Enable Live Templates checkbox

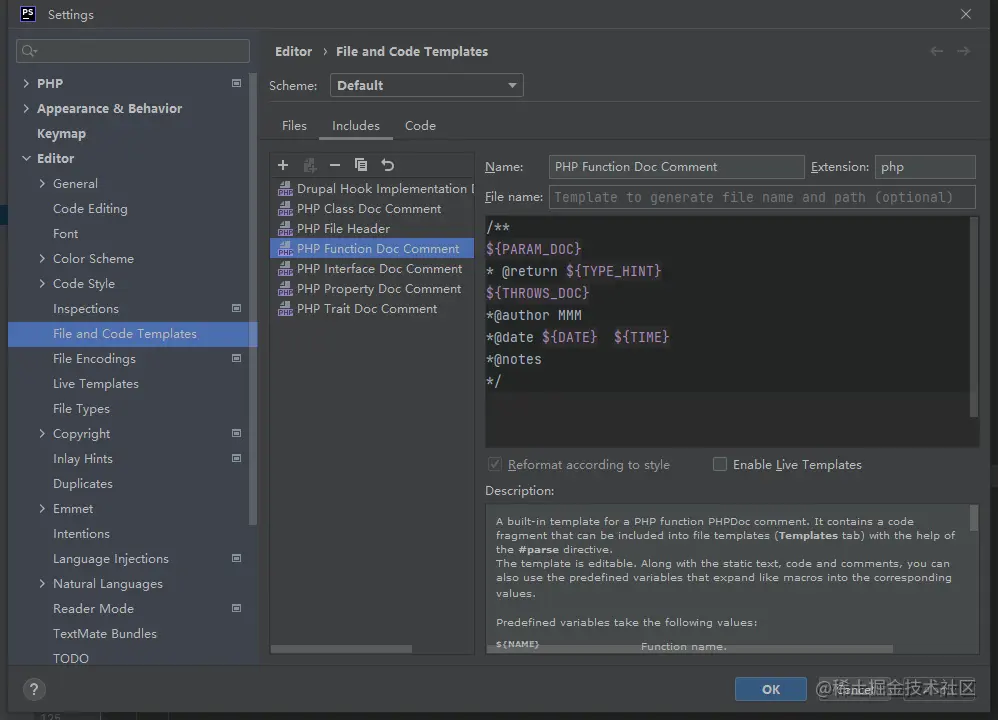tap(720, 464)
